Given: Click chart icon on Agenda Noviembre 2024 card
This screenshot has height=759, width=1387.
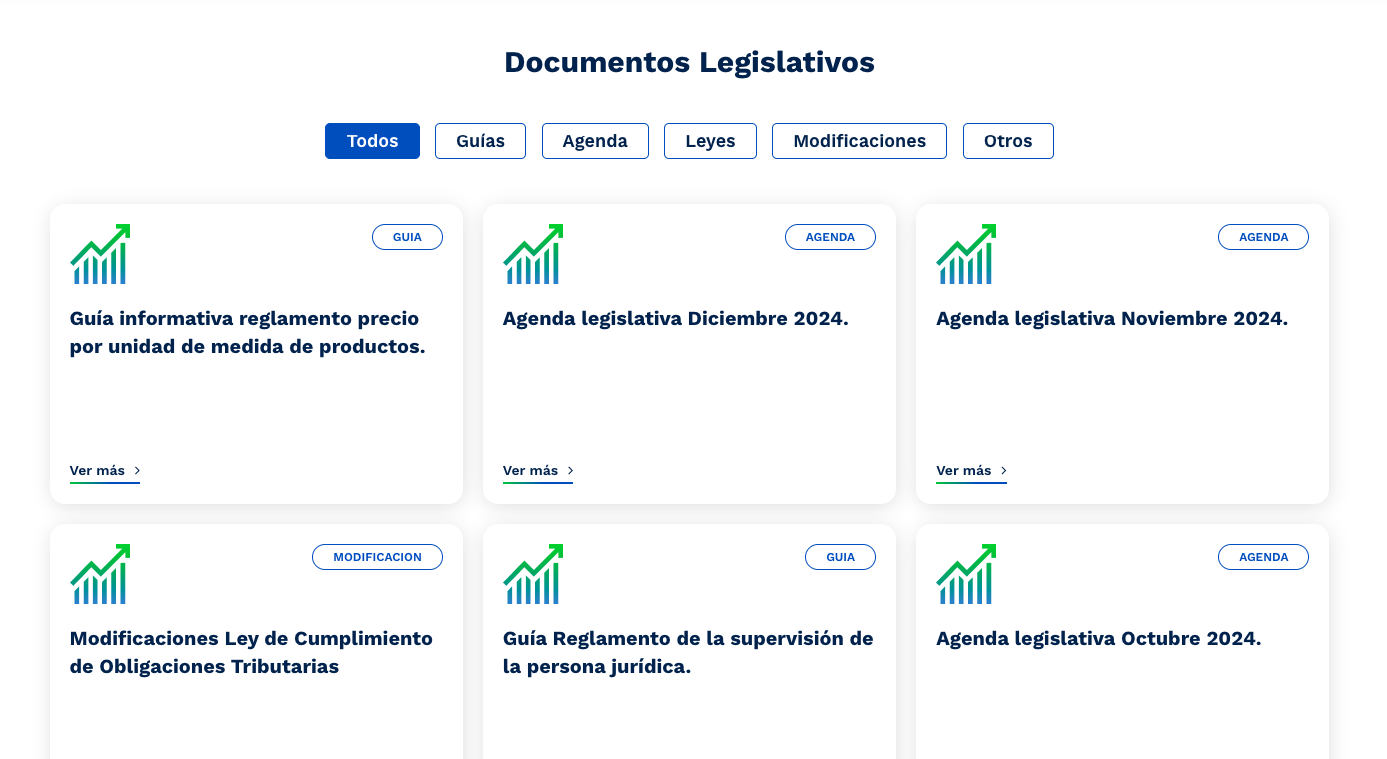Looking at the screenshot, I should coord(966,254).
